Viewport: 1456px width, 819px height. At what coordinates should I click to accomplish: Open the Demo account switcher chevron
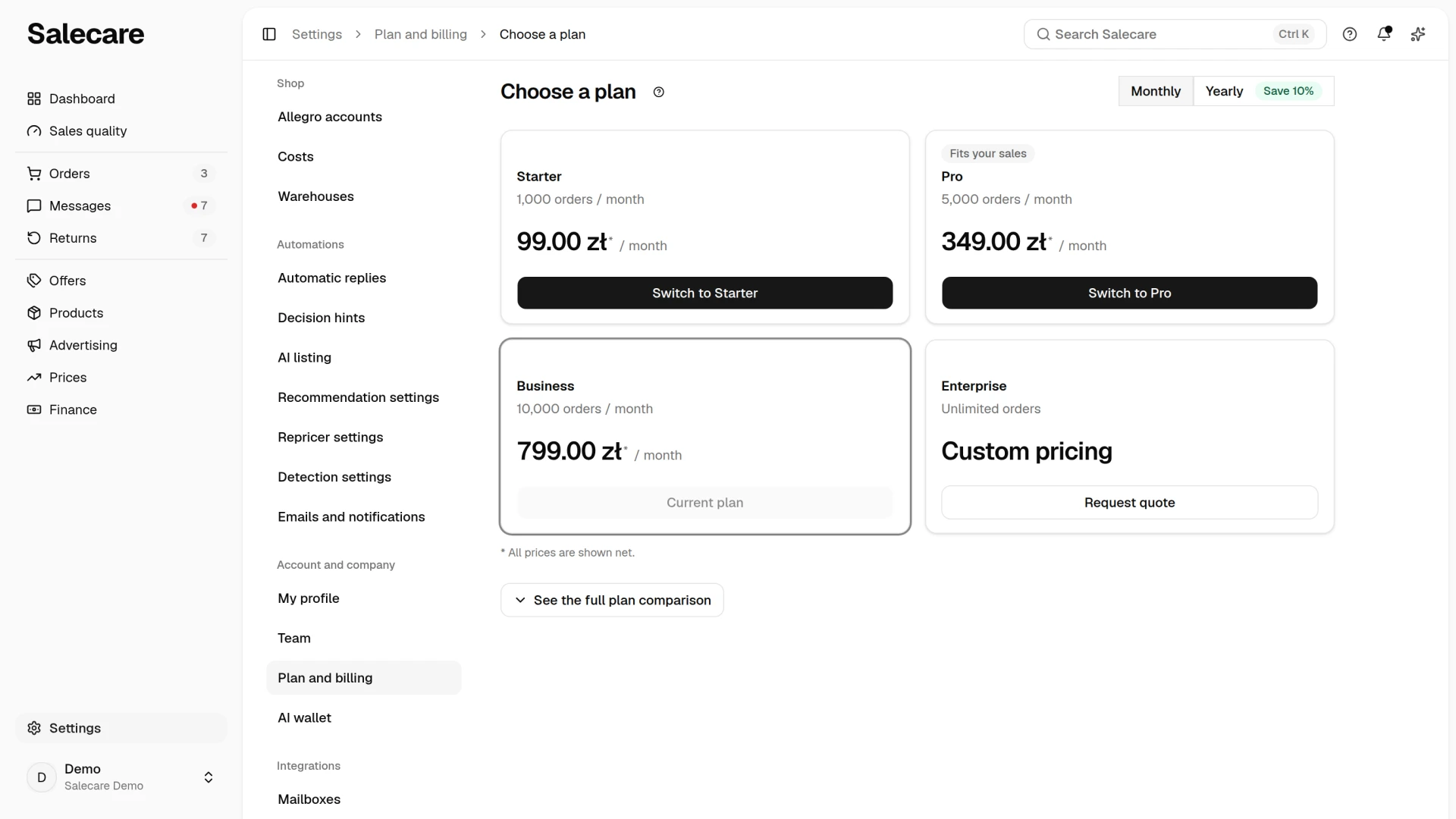(x=209, y=777)
